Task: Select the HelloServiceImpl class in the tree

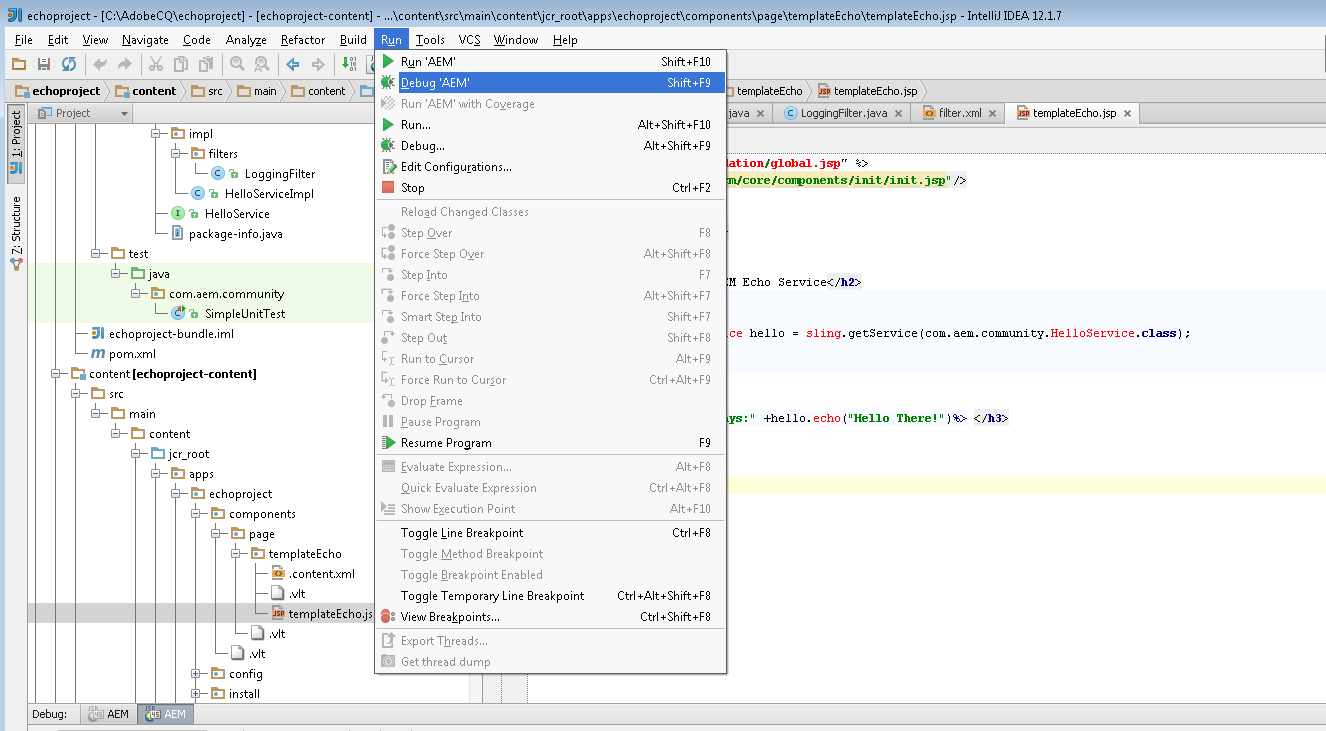Action: point(269,194)
